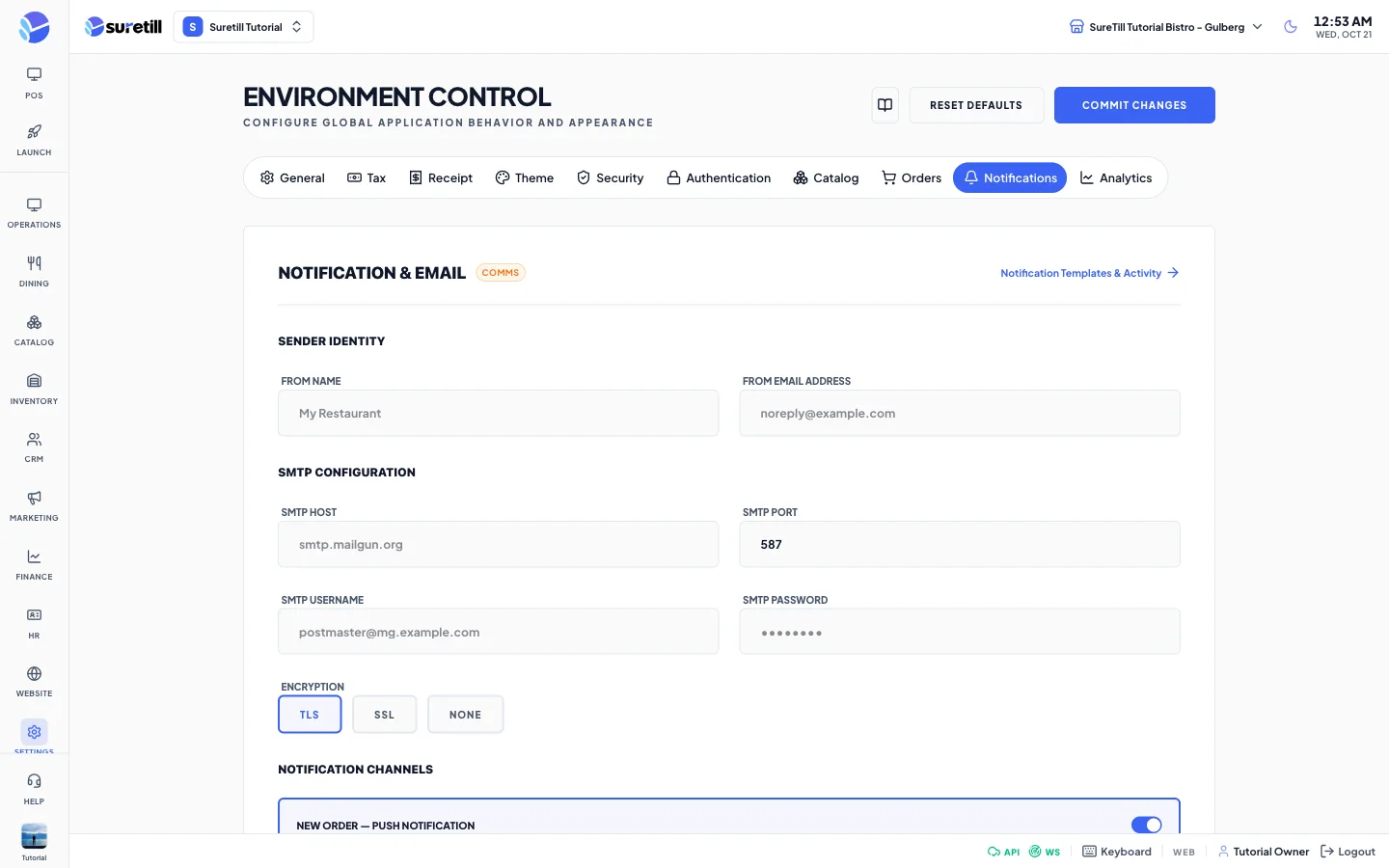This screenshot has width=1389, height=868.
Task: Open the Theme tab
Action: pos(525,177)
